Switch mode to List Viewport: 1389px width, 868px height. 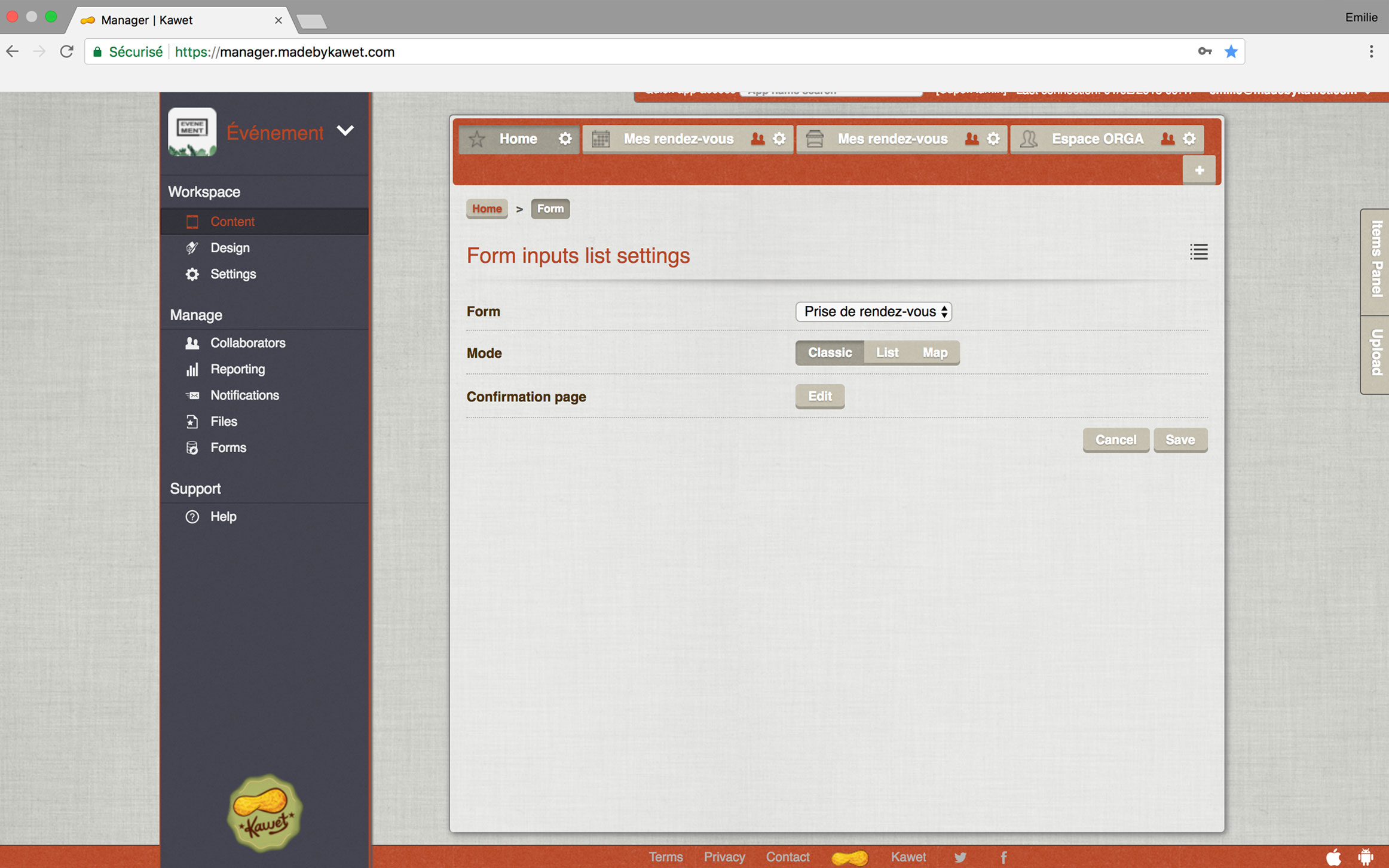(887, 352)
